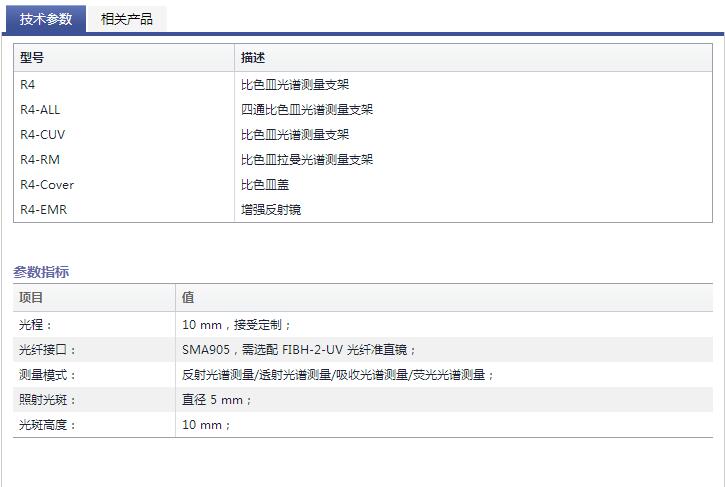
Task: Click the 比色皿盖 description cell
Action: [x=265, y=185]
